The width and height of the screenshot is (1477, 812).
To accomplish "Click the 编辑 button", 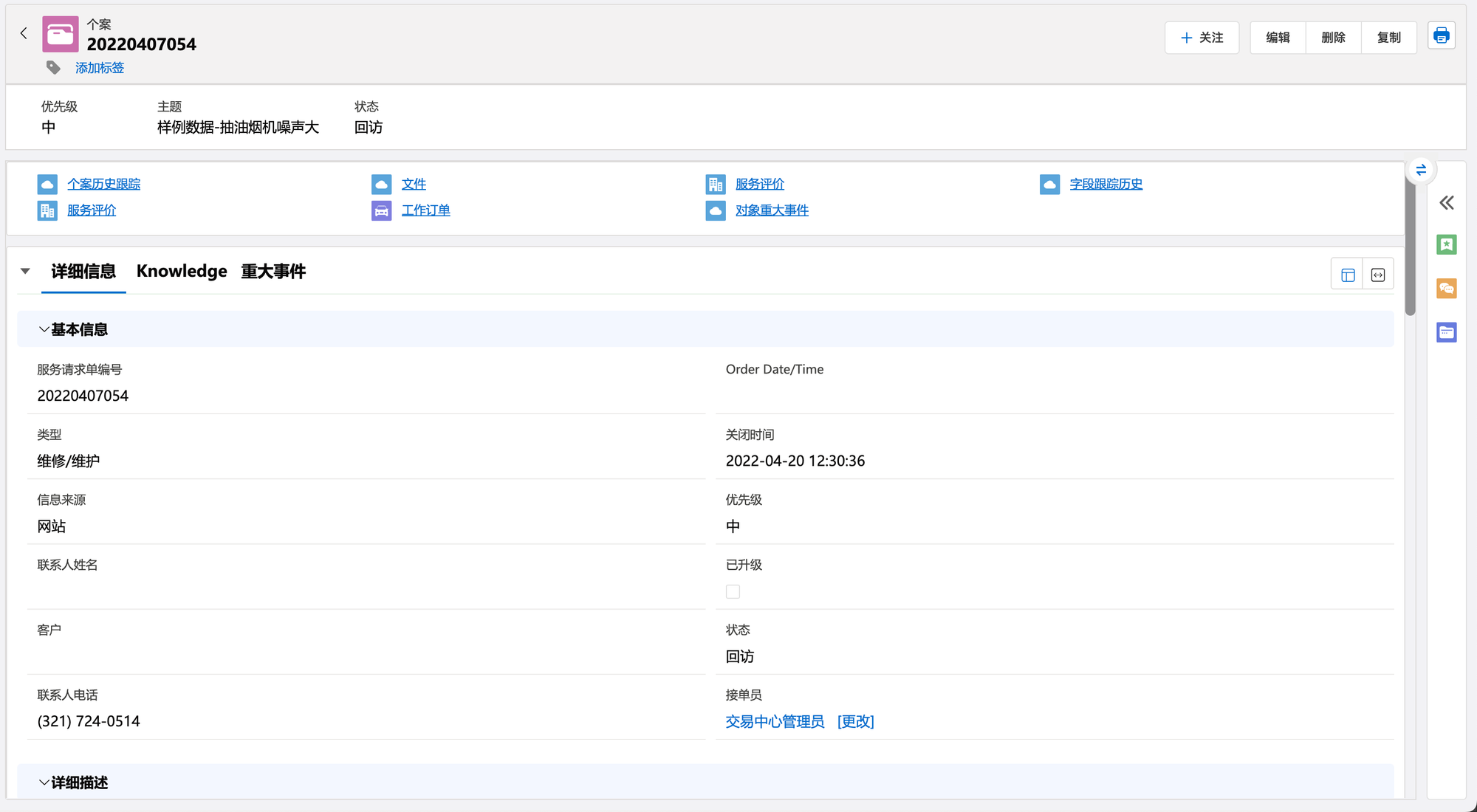I will pyautogui.click(x=1278, y=38).
